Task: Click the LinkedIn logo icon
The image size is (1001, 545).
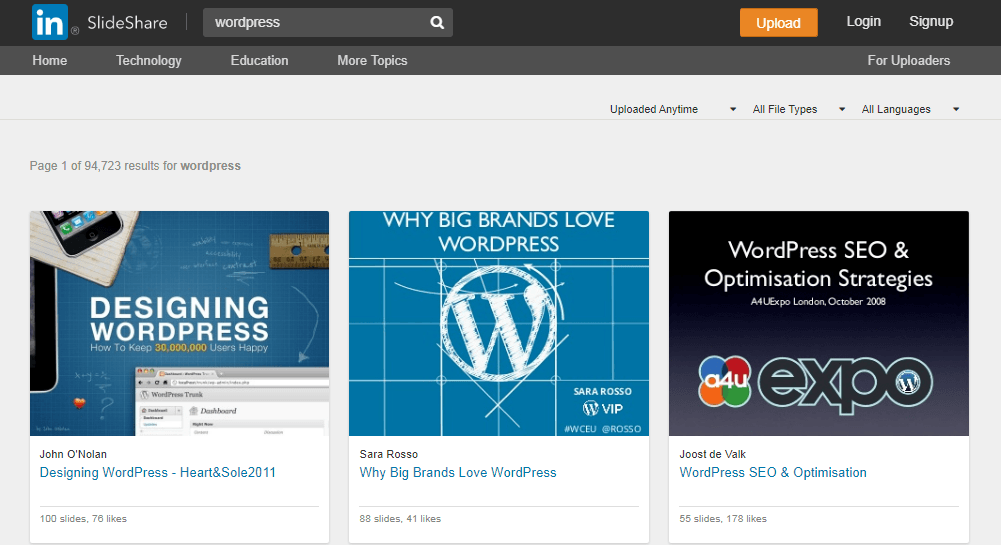Action: coord(49,22)
